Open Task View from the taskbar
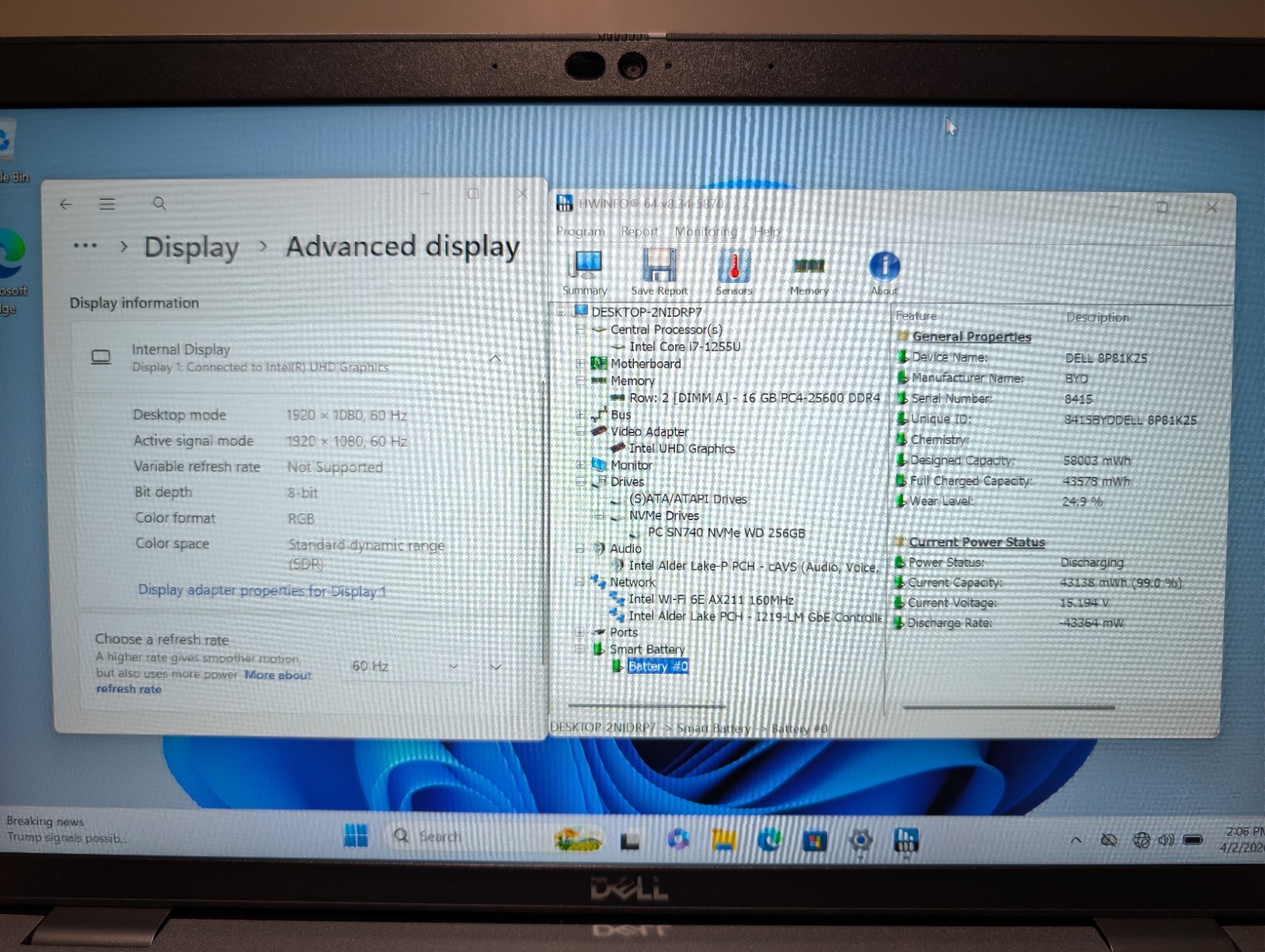The height and width of the screenshot is (952, 1265). tap(629, 841)
